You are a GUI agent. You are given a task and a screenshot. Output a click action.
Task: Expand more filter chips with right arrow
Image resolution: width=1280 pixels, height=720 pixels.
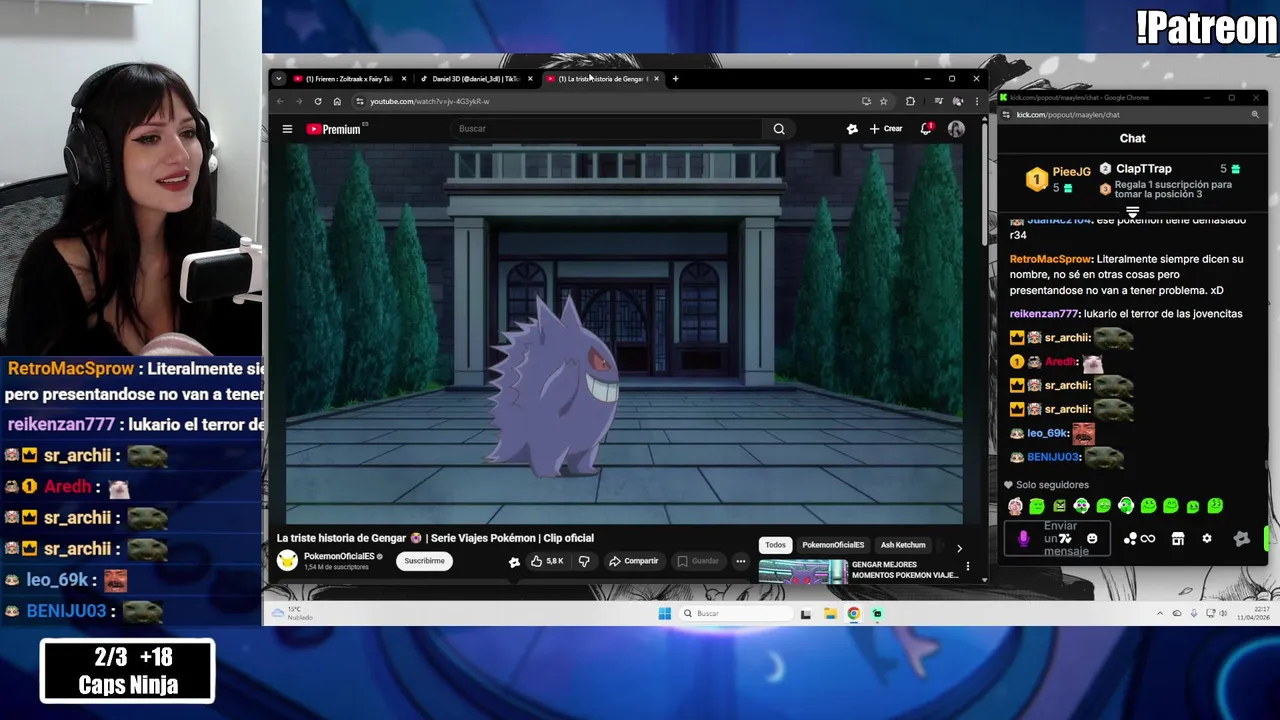pos(959,548)
